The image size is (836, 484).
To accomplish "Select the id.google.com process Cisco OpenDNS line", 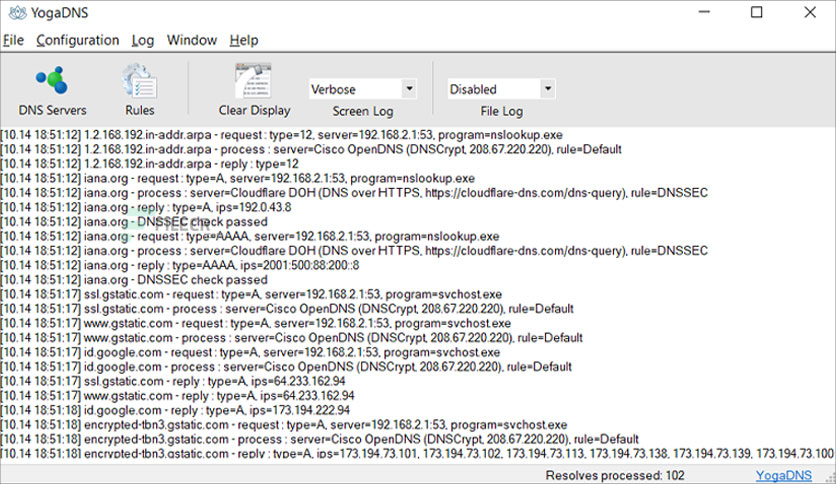I will (286, 367).
